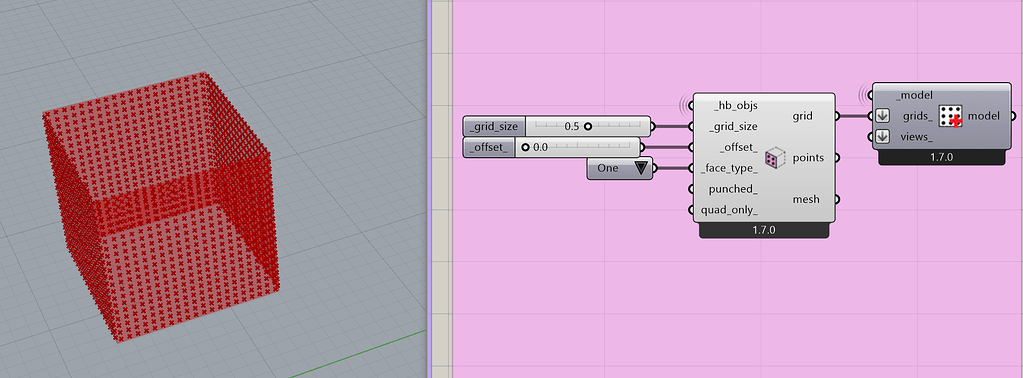Screen dimensions: 1023x378
Task: Click the 1.7.0 version label under grid component
Action: (764, 231)
